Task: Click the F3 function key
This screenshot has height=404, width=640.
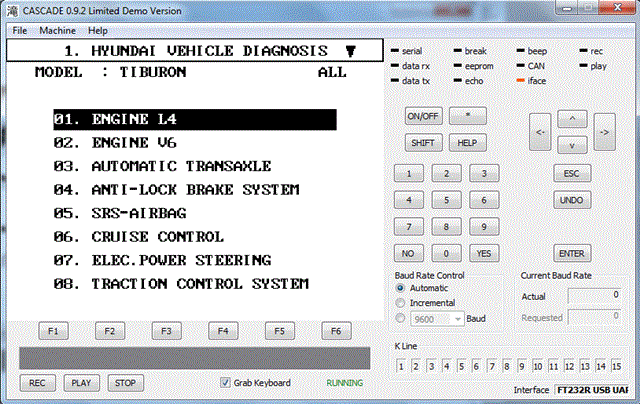Action: pyautogui.click(x=167, y=331)
